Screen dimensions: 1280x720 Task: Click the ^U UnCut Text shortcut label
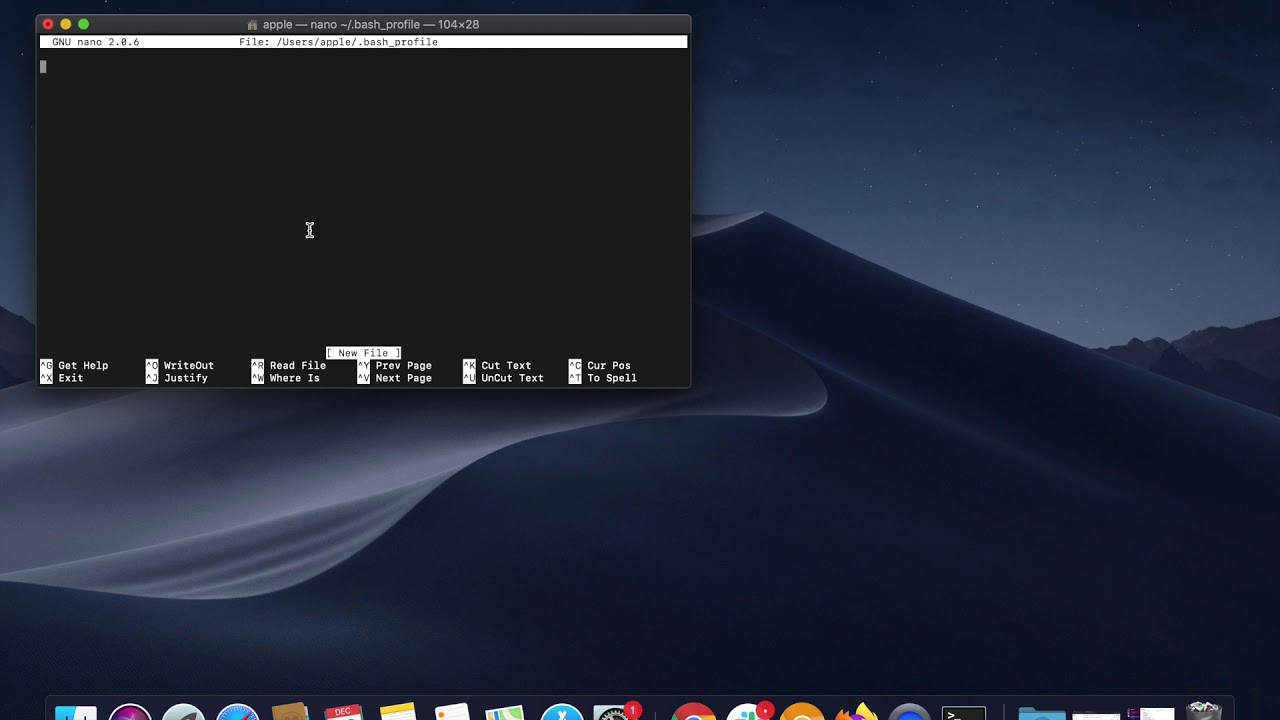504,378
